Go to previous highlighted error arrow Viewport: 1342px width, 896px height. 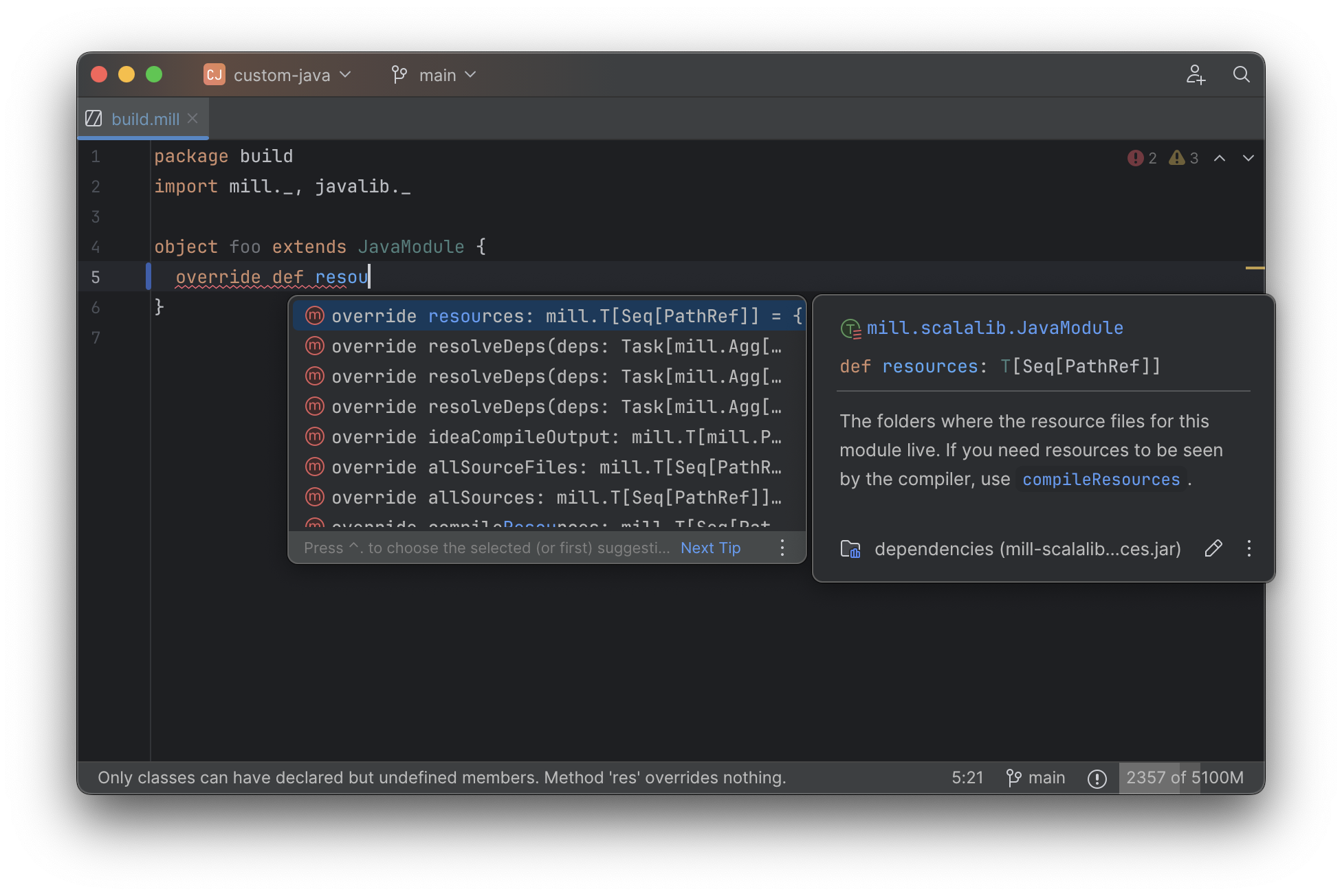1220,158
